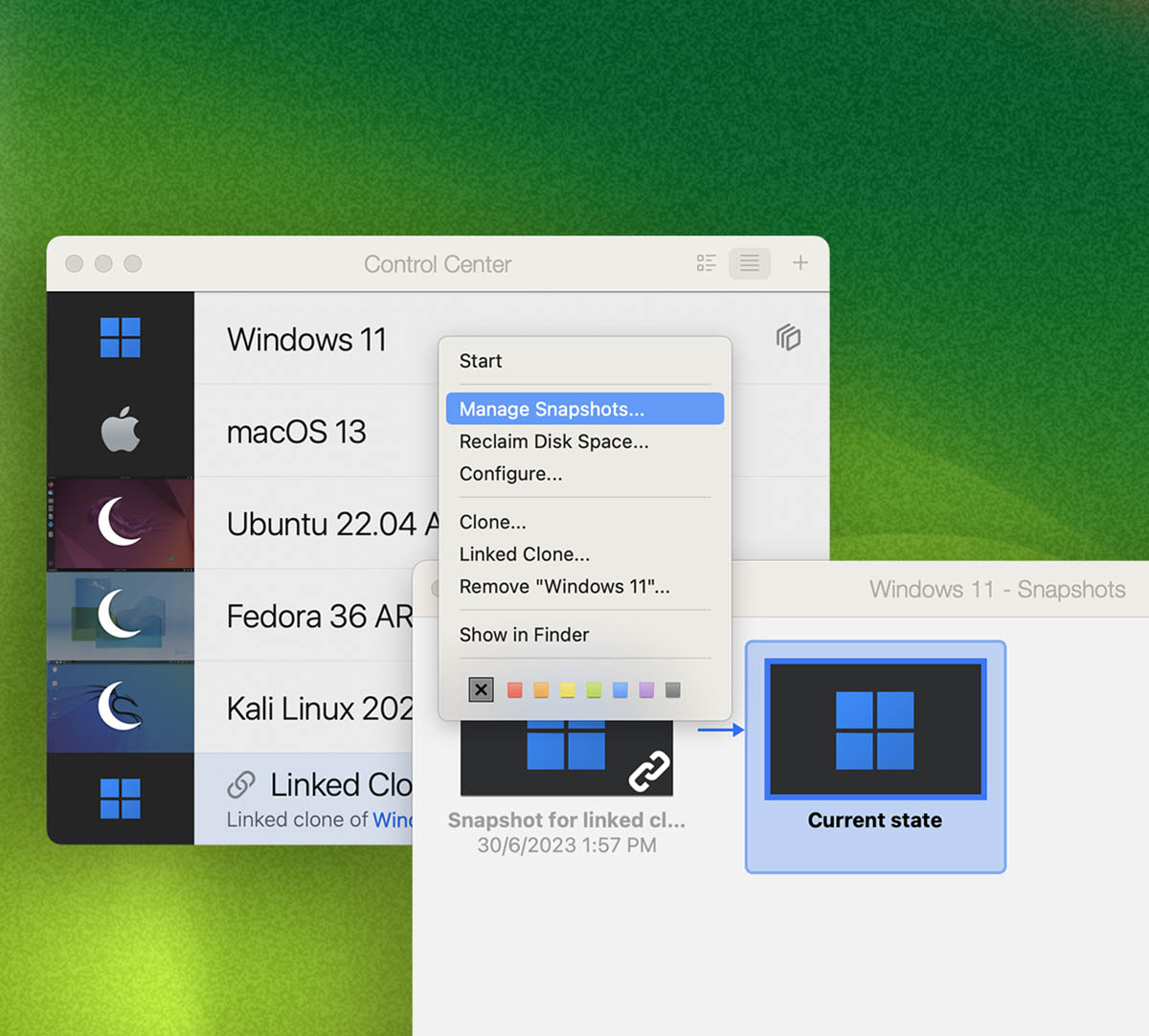Viewport: 1149px width, 1036px height.
Task: Click the Parallels icon beside Windows 11
Action: [788, 337]
